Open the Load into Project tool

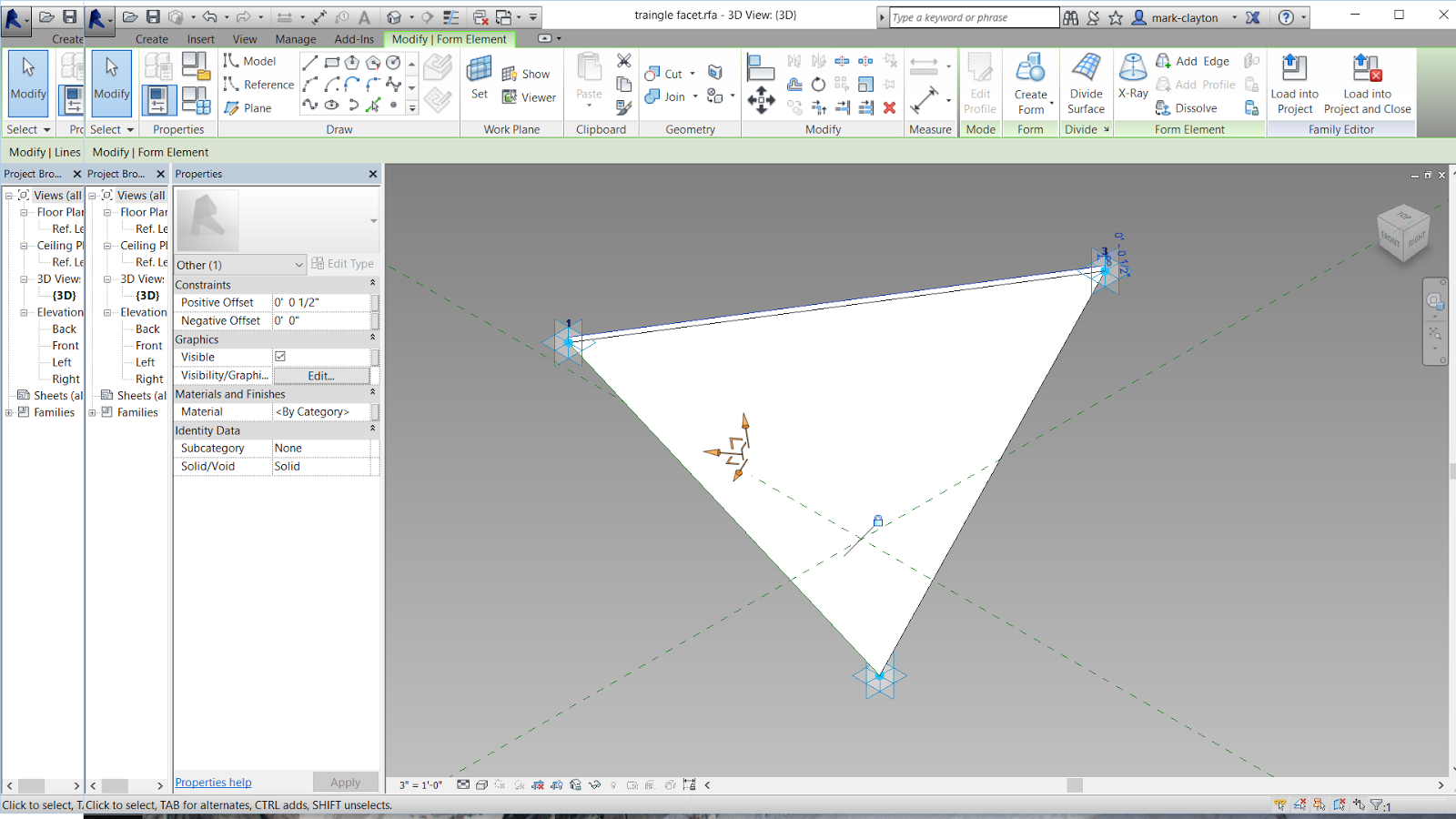1294,82
